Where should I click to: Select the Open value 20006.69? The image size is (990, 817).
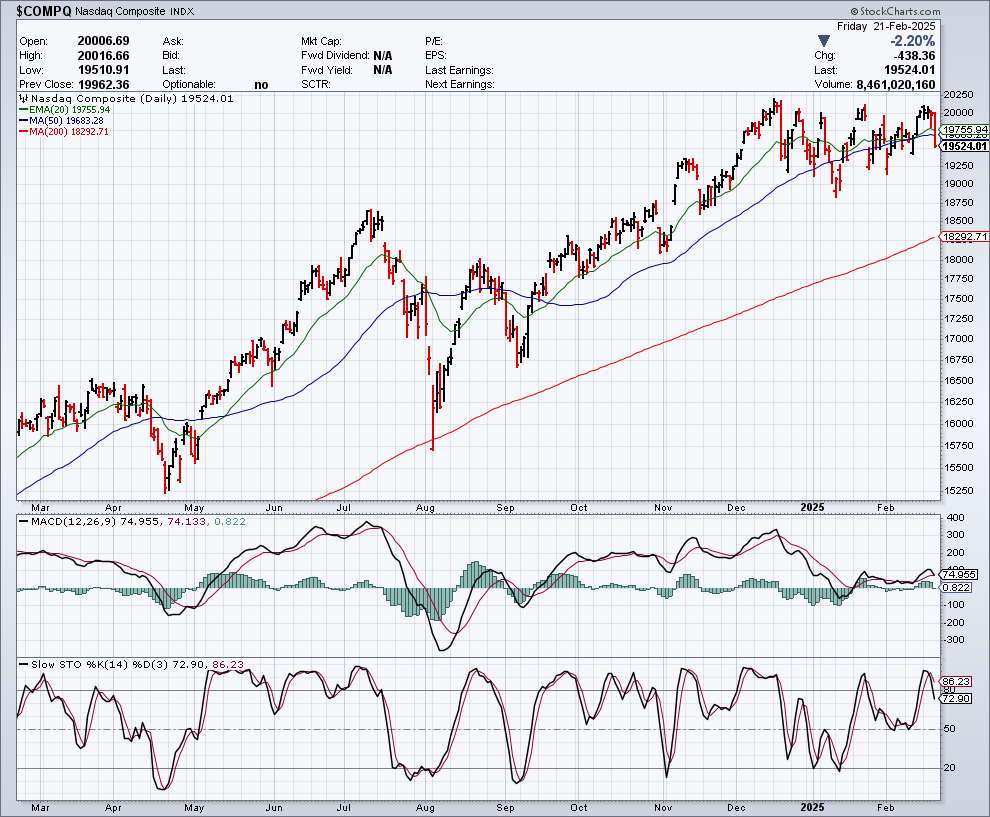click(x=104, y=41)
